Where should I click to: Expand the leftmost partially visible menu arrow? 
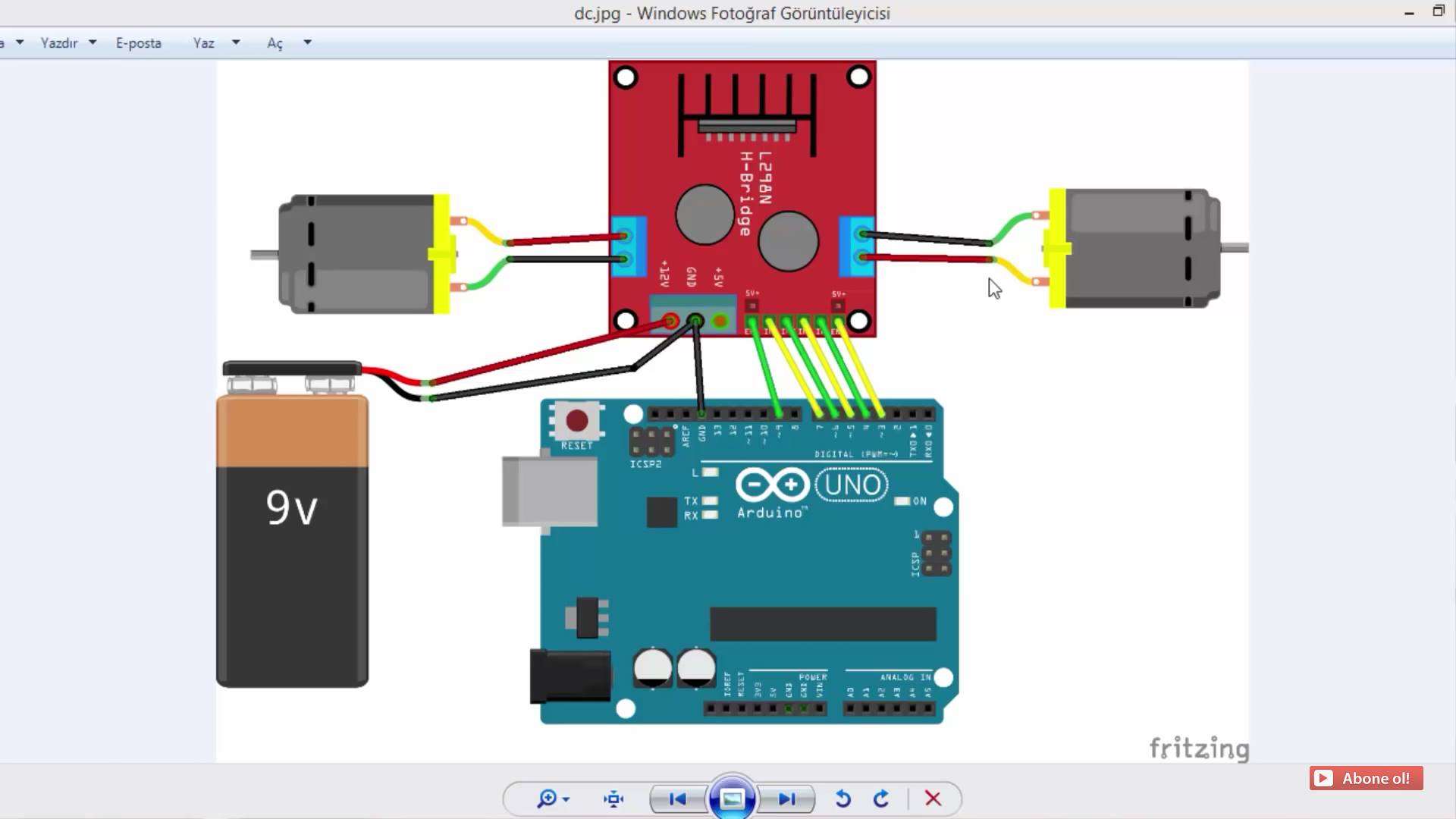pos(20,42)
